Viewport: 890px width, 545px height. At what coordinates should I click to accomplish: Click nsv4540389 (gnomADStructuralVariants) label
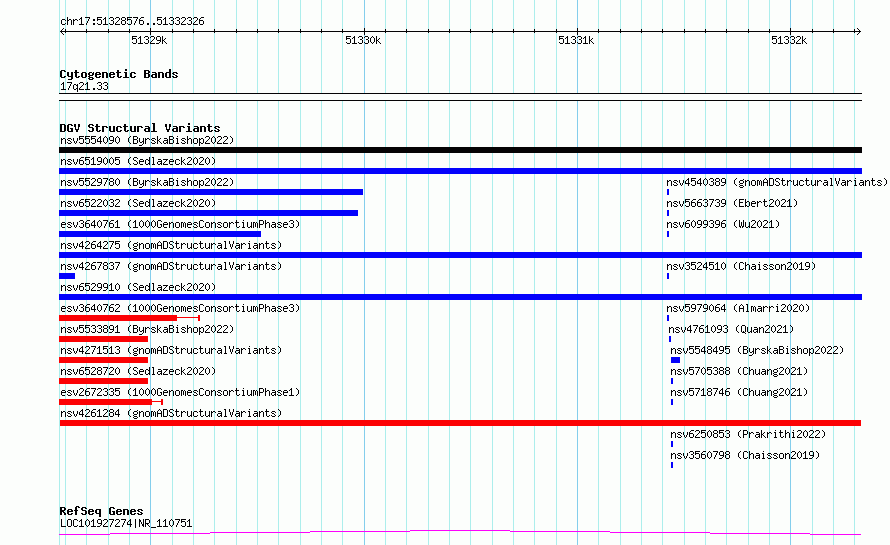click(776, 182)
